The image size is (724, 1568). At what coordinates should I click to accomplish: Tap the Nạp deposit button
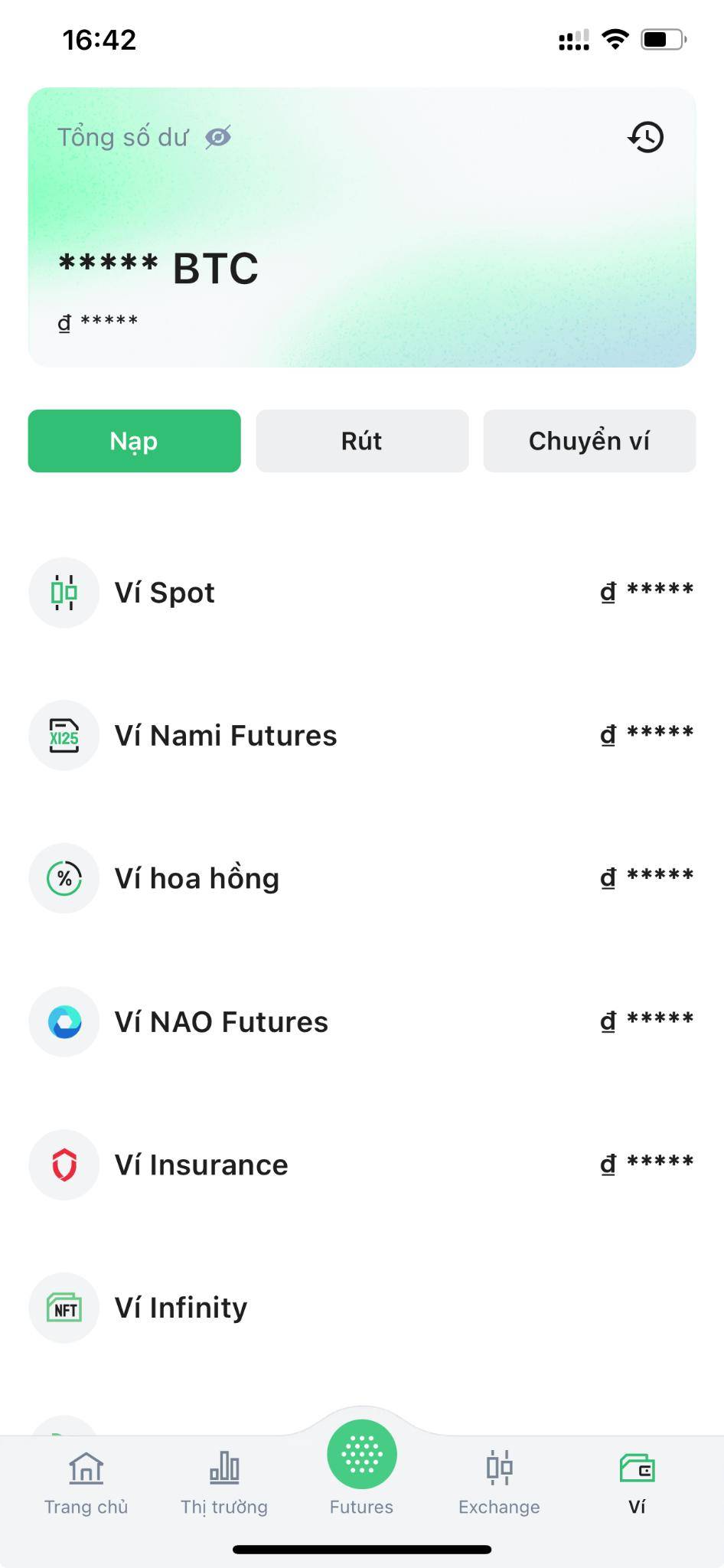pyautogui.click(x=134, y=441)
